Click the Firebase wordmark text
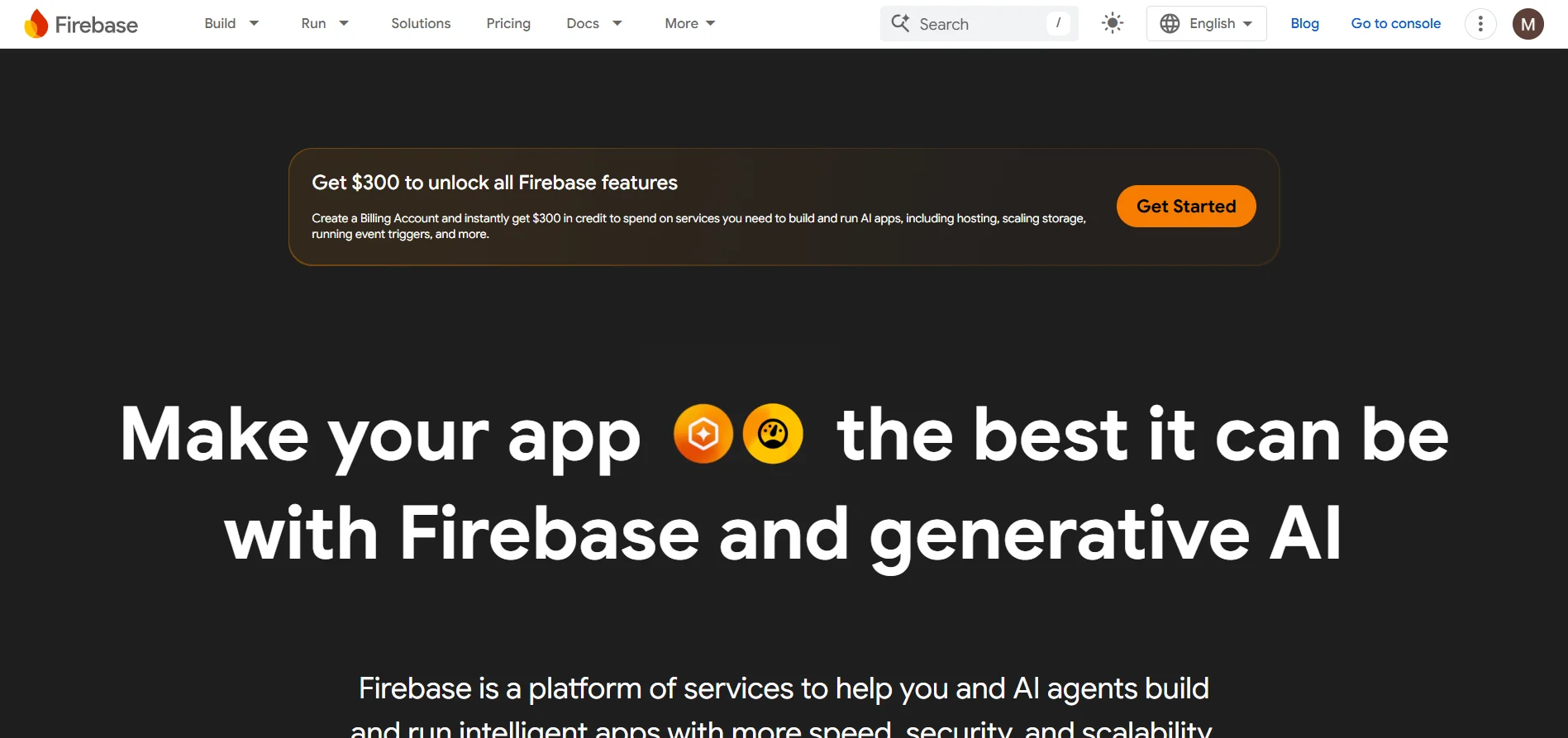 coord(97,25)
